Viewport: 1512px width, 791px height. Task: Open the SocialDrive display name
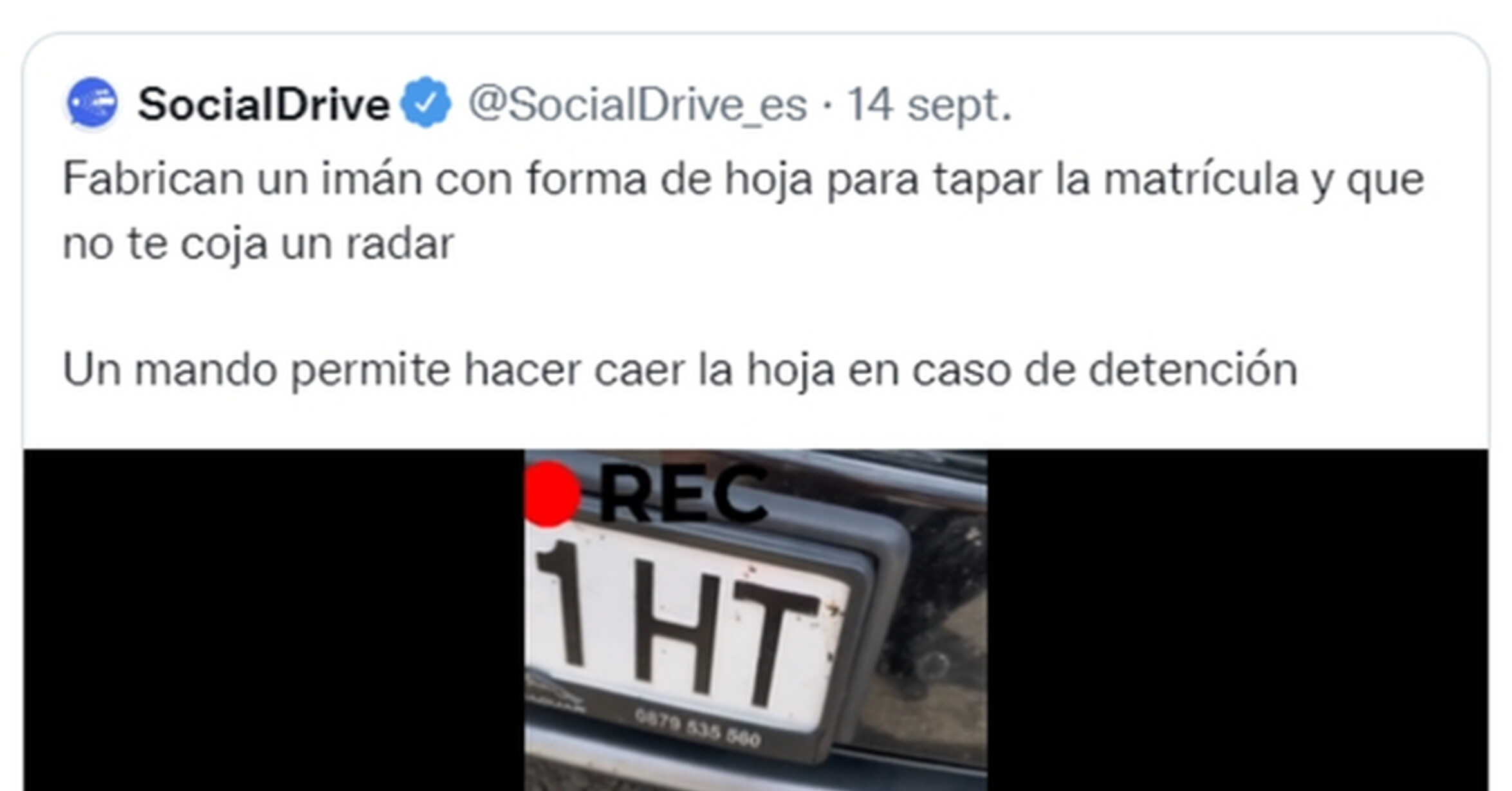point(264,104)
